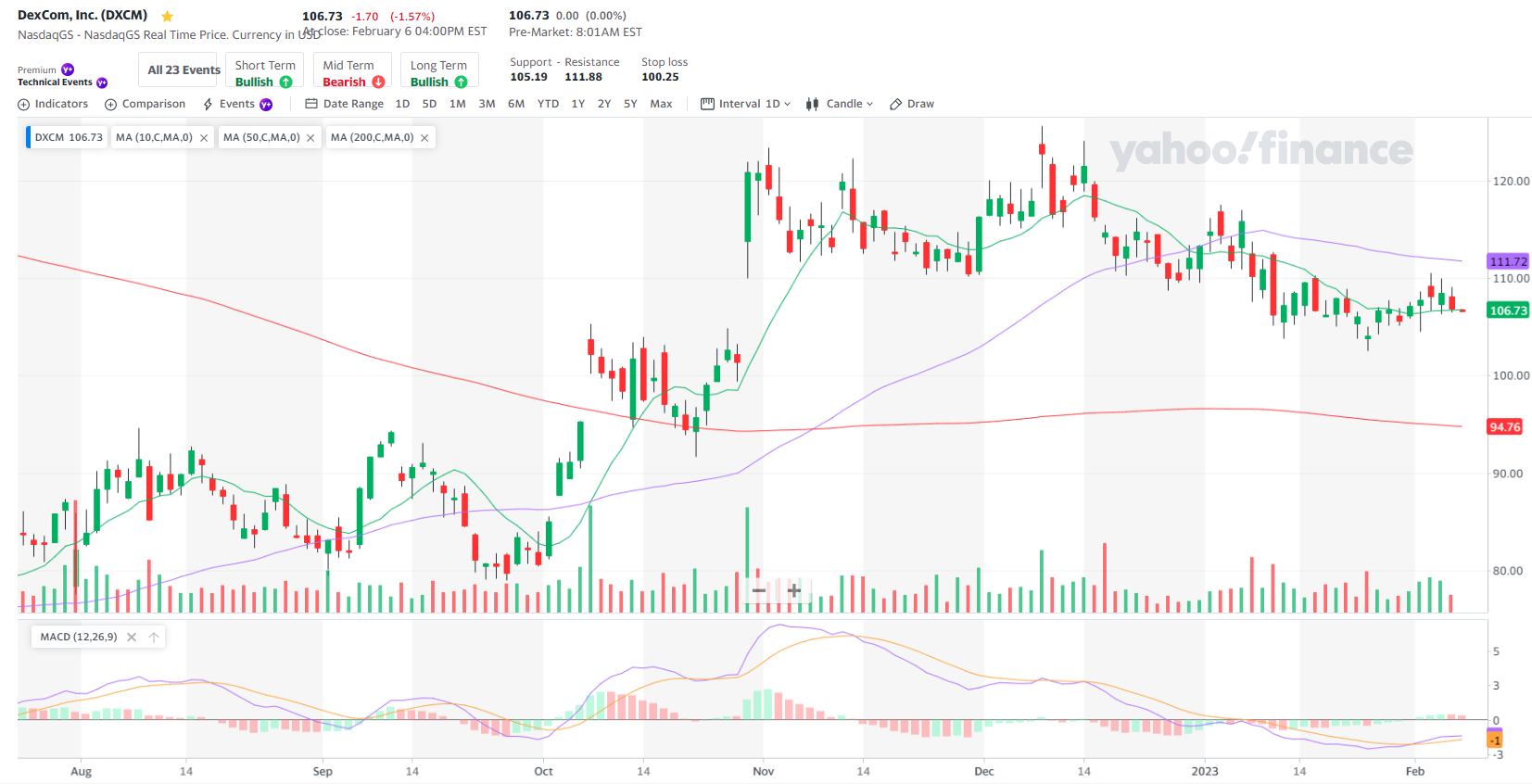
Task: Click the purple 111.72 MA value tag
Action: click(1508, 261)
